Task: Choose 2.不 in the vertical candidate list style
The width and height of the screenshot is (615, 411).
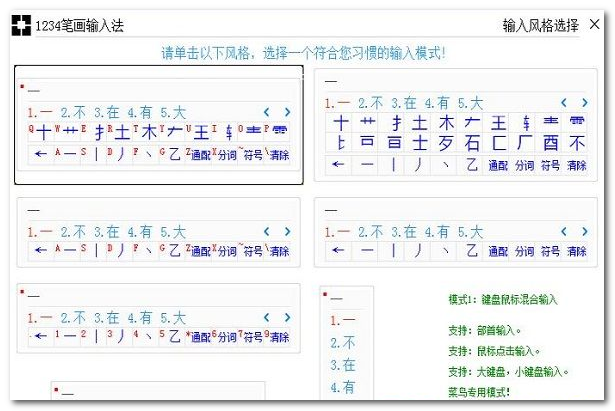Action: click(x=343, y=343)
